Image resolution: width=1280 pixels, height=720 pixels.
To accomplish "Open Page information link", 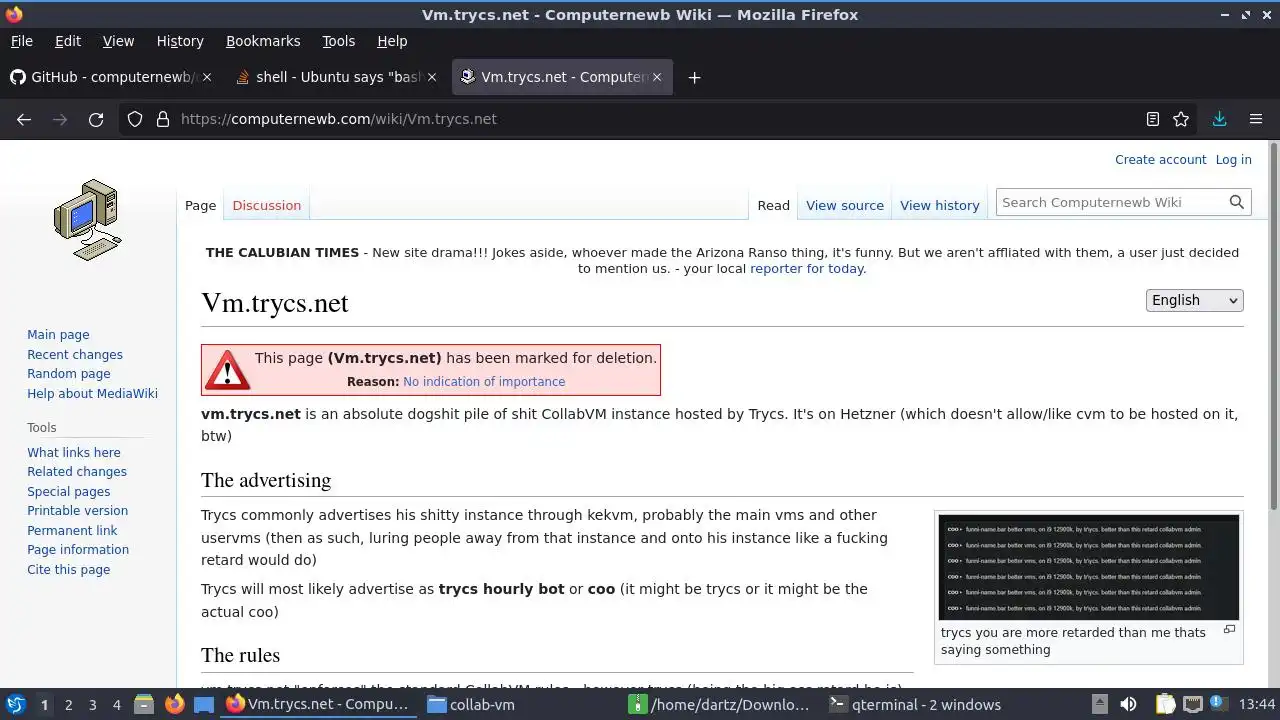I will [x=78, y=550].
